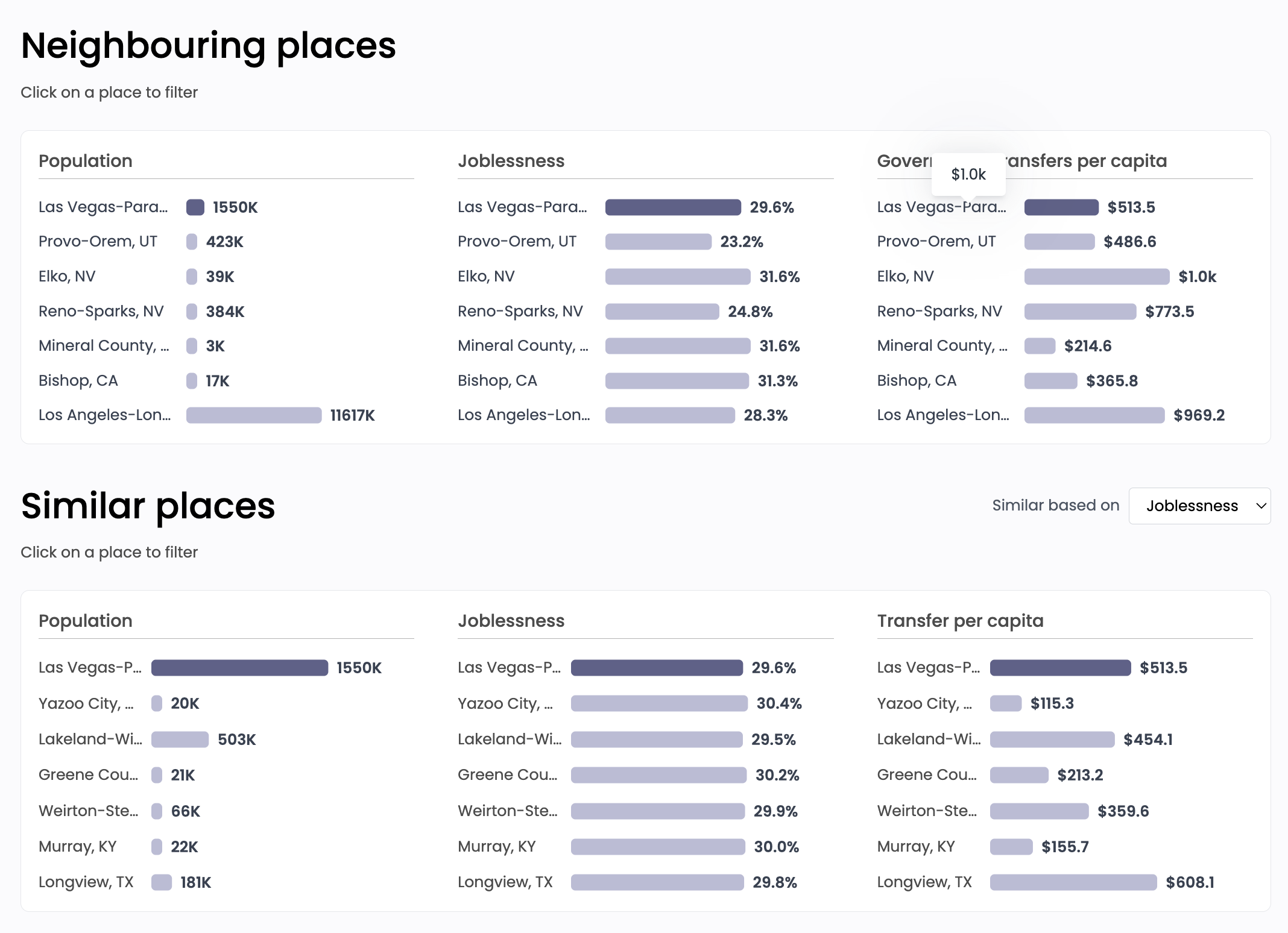Click the dropdown chevron next to Joblessness
Viewport: 1288px width, 933px height.
pos(1260,506)
